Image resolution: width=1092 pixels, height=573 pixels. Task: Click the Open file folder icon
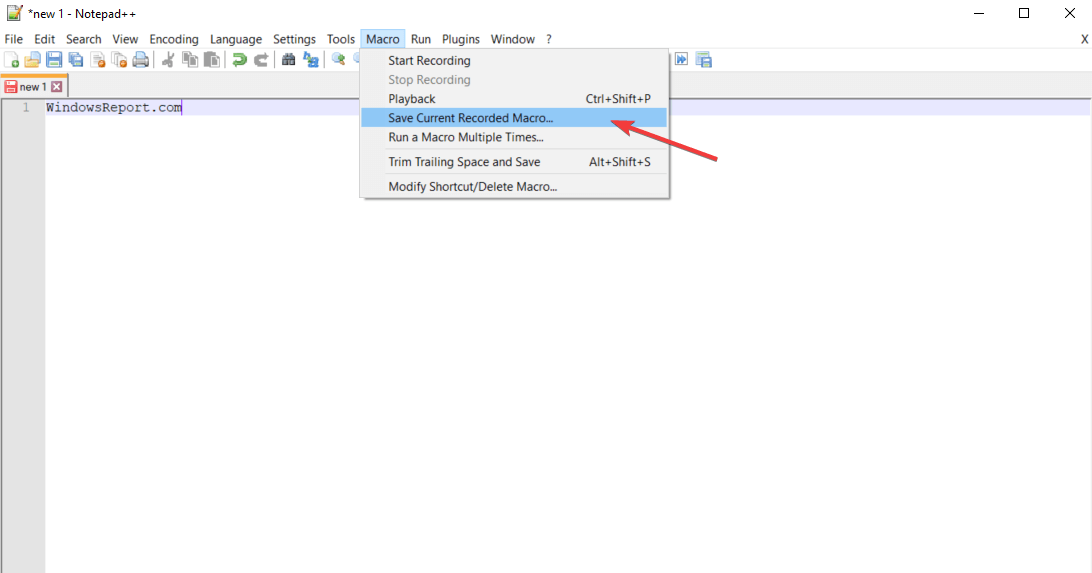click(32, 60)
